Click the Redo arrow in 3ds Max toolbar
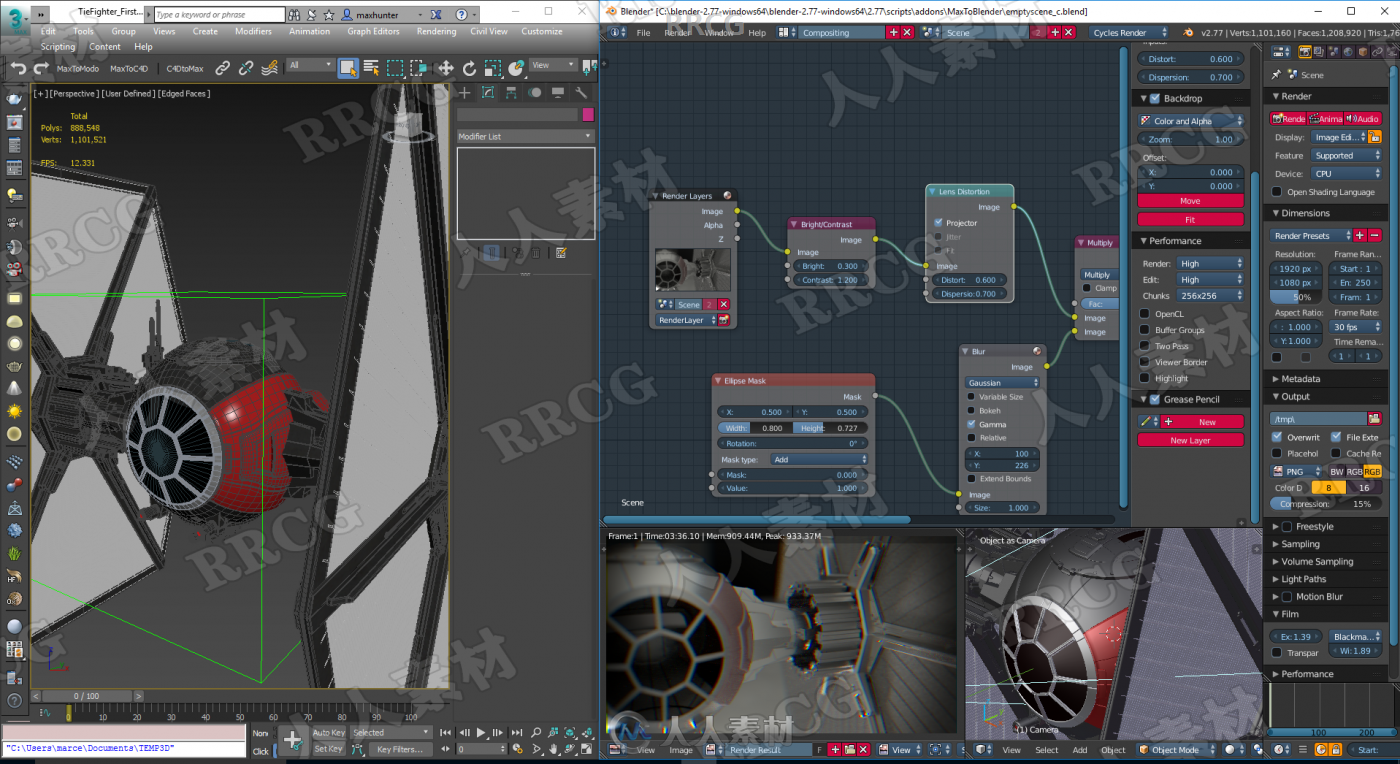1400x764 pixels. [x=41, y=68]
